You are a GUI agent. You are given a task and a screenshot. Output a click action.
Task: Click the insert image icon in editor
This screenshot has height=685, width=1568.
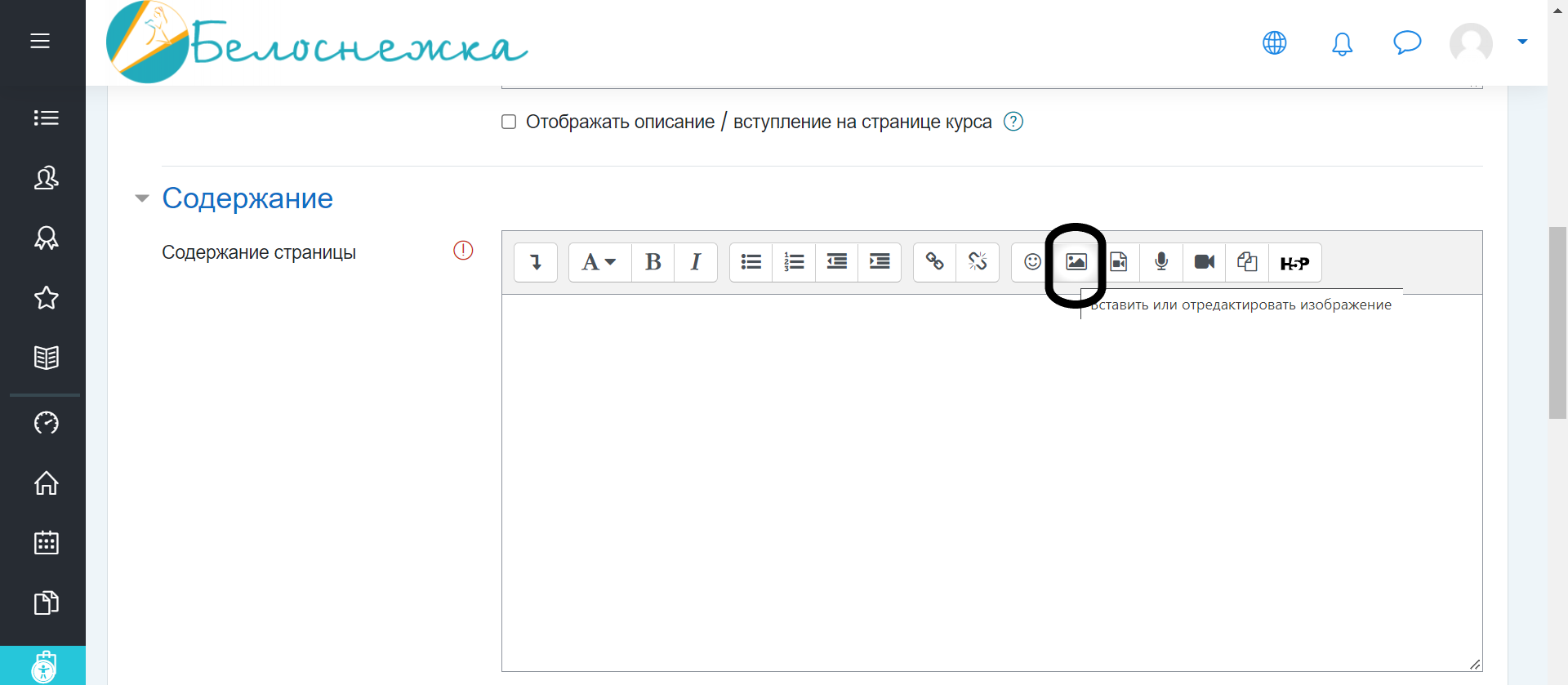coord(1076,262)
